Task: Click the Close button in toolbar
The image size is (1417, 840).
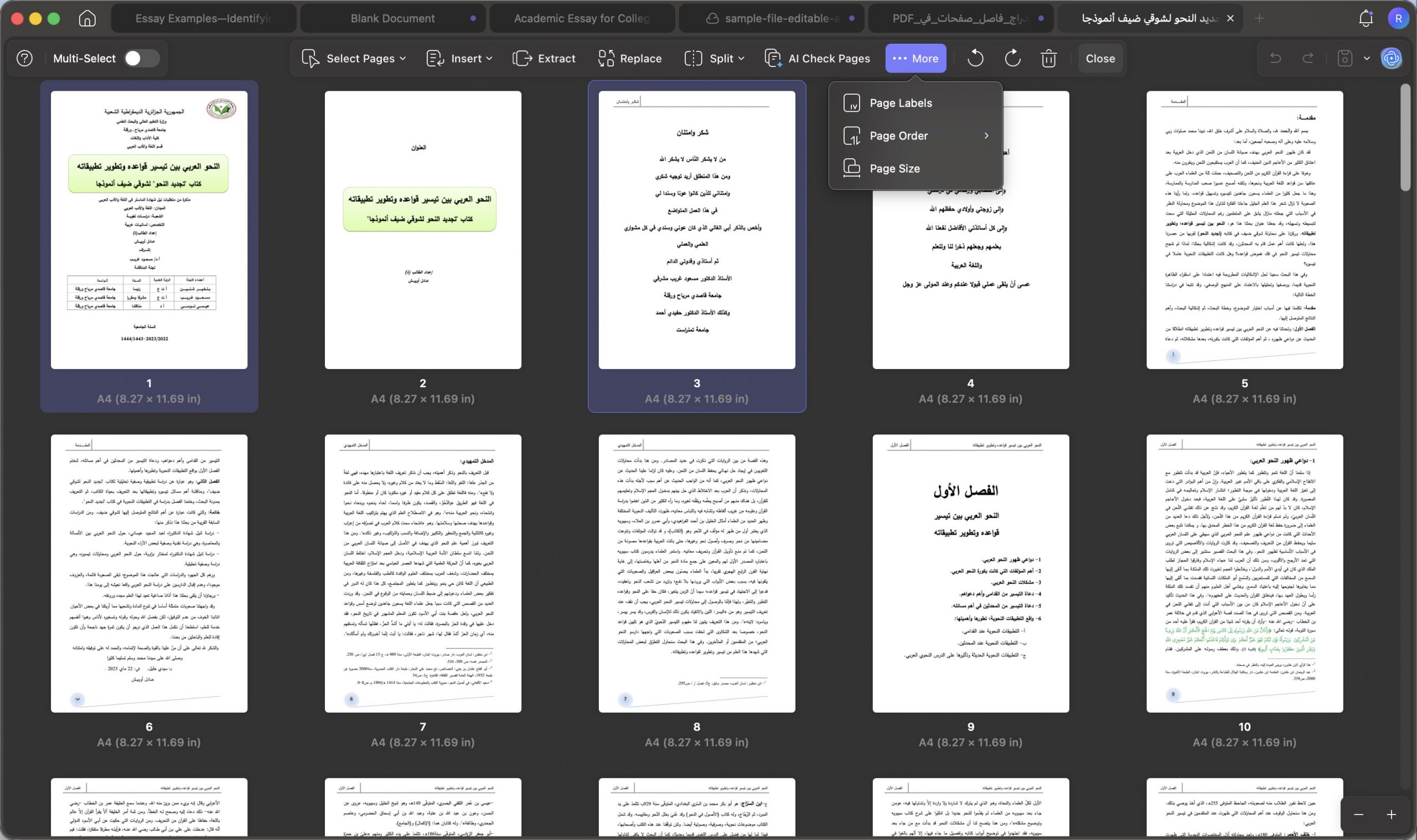Action: (x=1100, y=58)
